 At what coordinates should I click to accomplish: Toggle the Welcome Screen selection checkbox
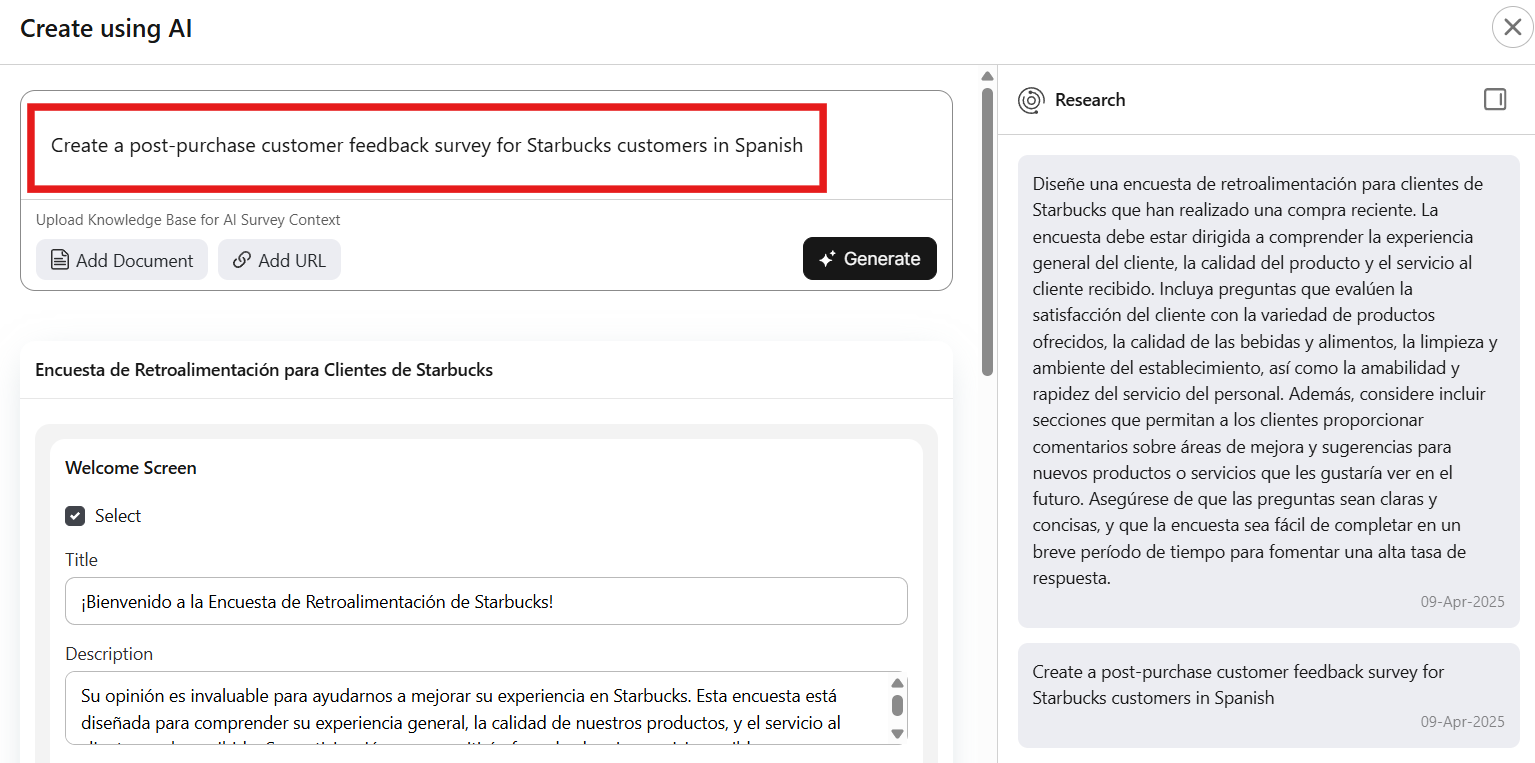coord(75,515)
